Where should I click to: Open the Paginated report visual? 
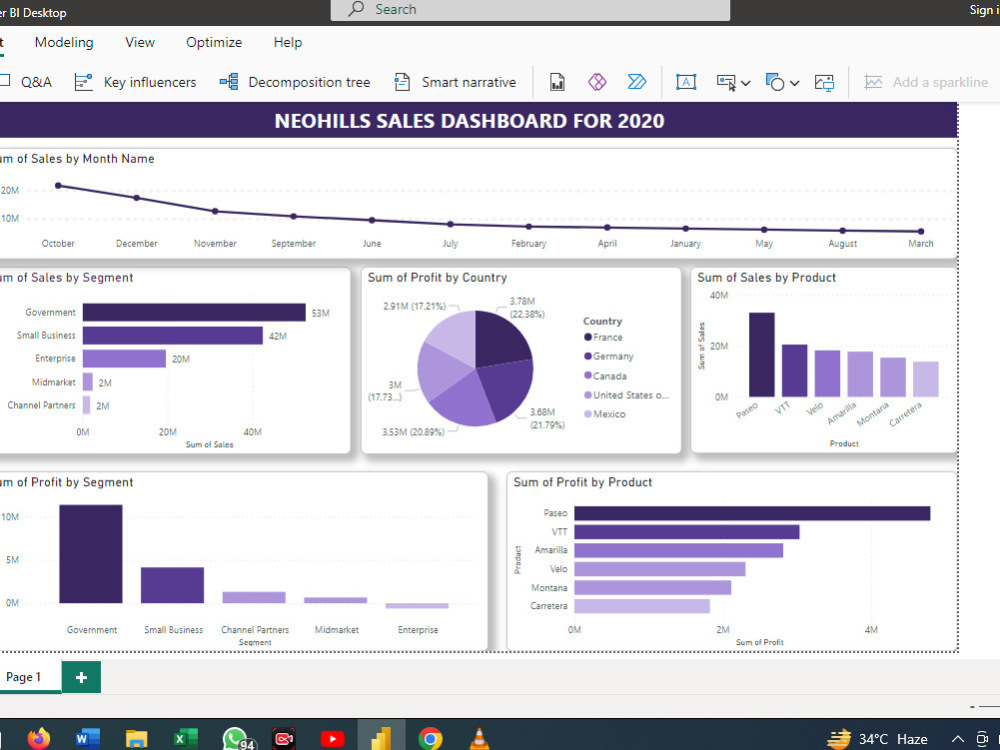coord(557,82)
